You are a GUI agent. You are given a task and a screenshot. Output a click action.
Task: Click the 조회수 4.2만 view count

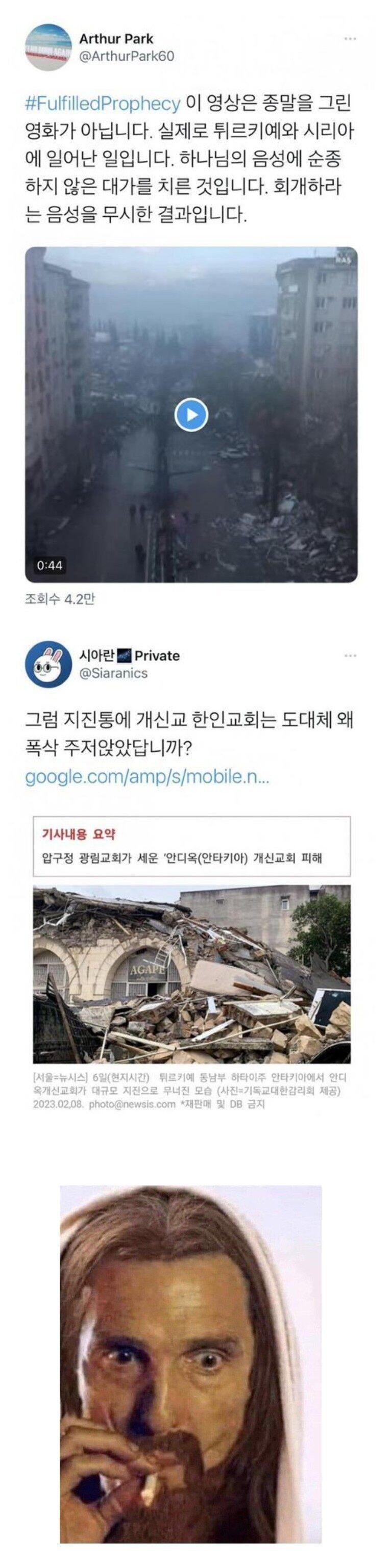tap(60, 599)
